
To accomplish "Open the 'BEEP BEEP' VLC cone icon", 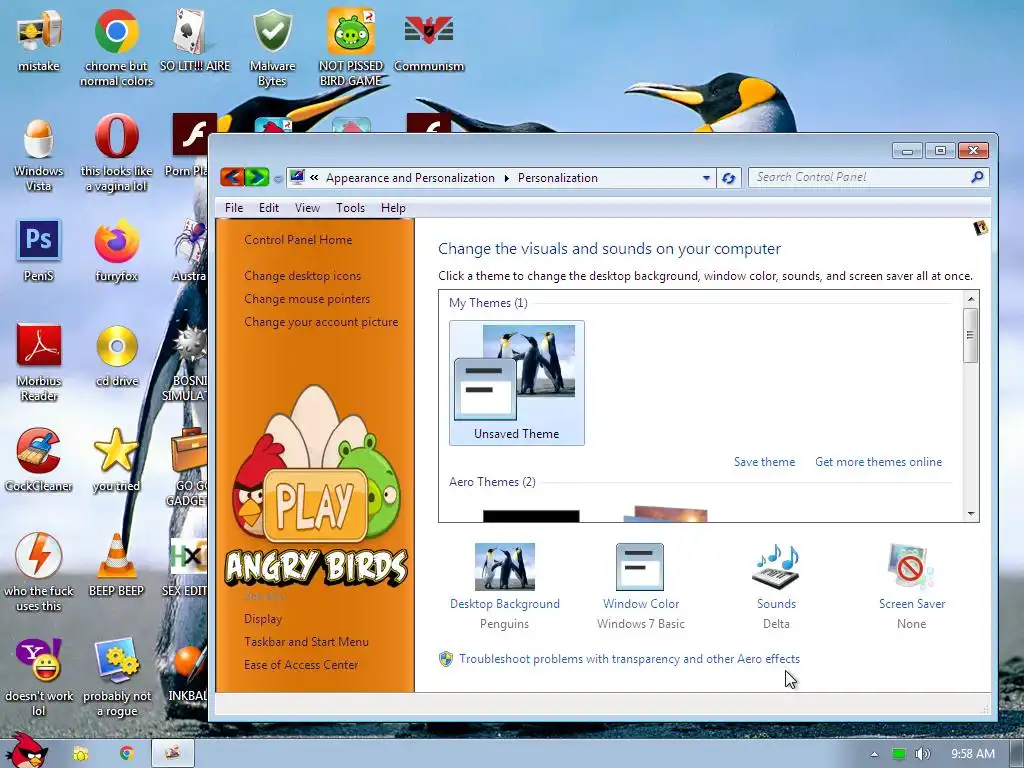I will (x=116, y=564).
